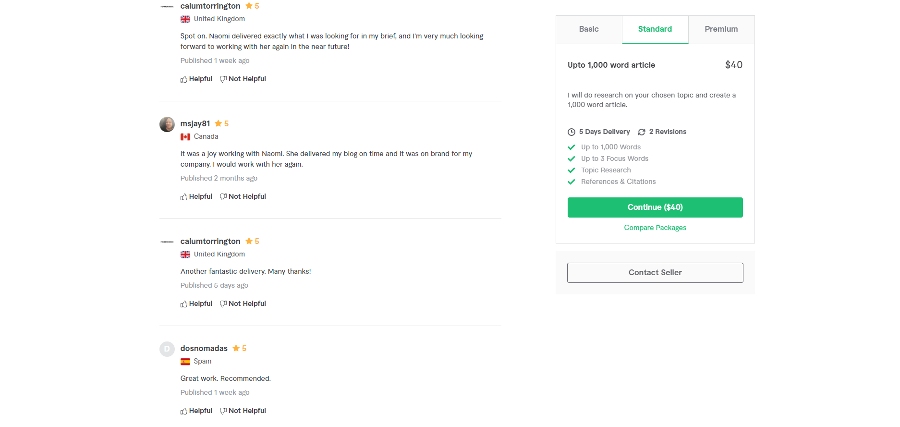Switch to the Basic package tab

[589, 29]
